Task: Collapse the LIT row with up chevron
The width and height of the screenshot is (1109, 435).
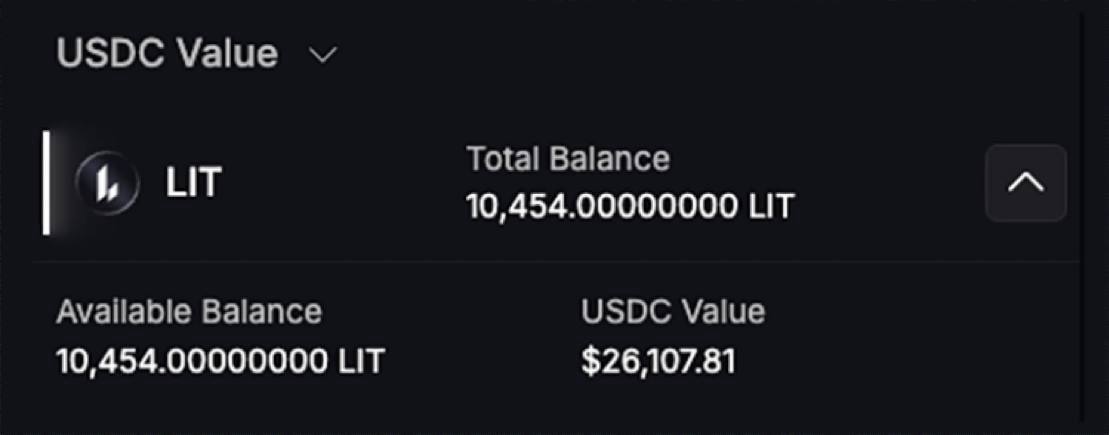Action: coord(1026,183)
